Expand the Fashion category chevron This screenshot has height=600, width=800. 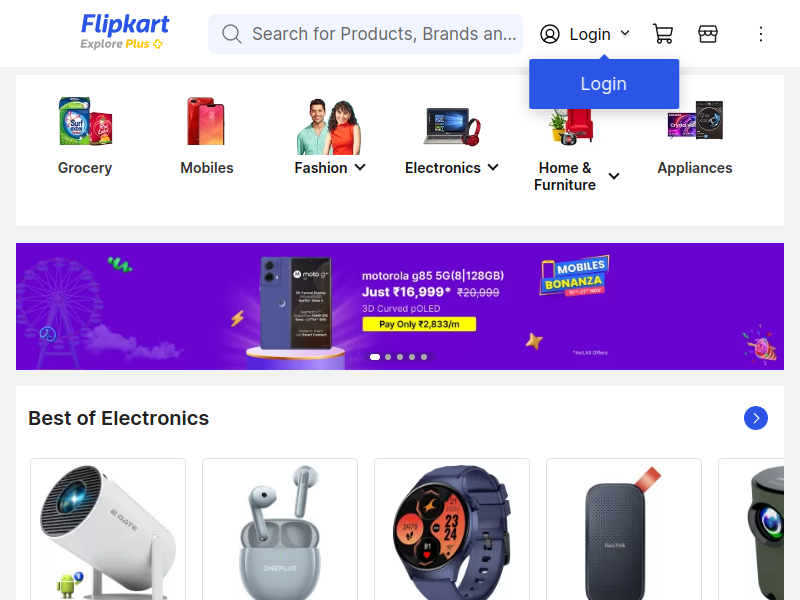tap(360, 167)
